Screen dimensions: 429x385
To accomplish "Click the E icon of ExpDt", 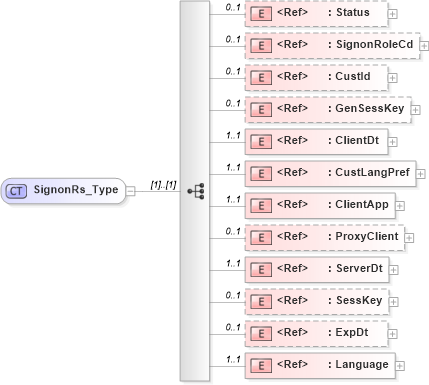I will (261, 334).
